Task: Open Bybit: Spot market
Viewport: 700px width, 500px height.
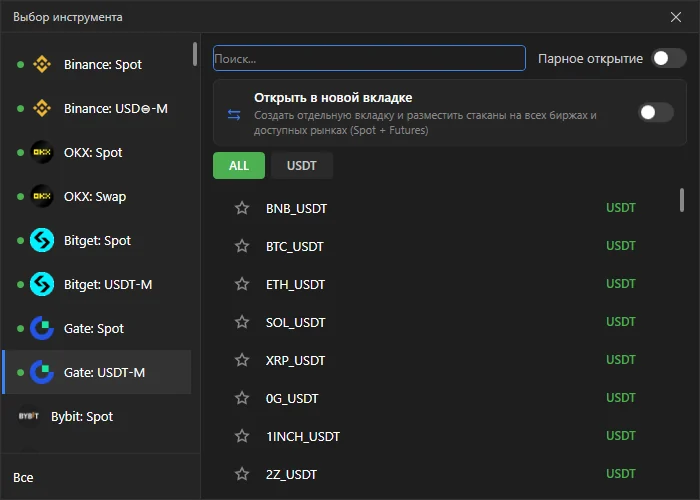Action: [x=97, y=416]
